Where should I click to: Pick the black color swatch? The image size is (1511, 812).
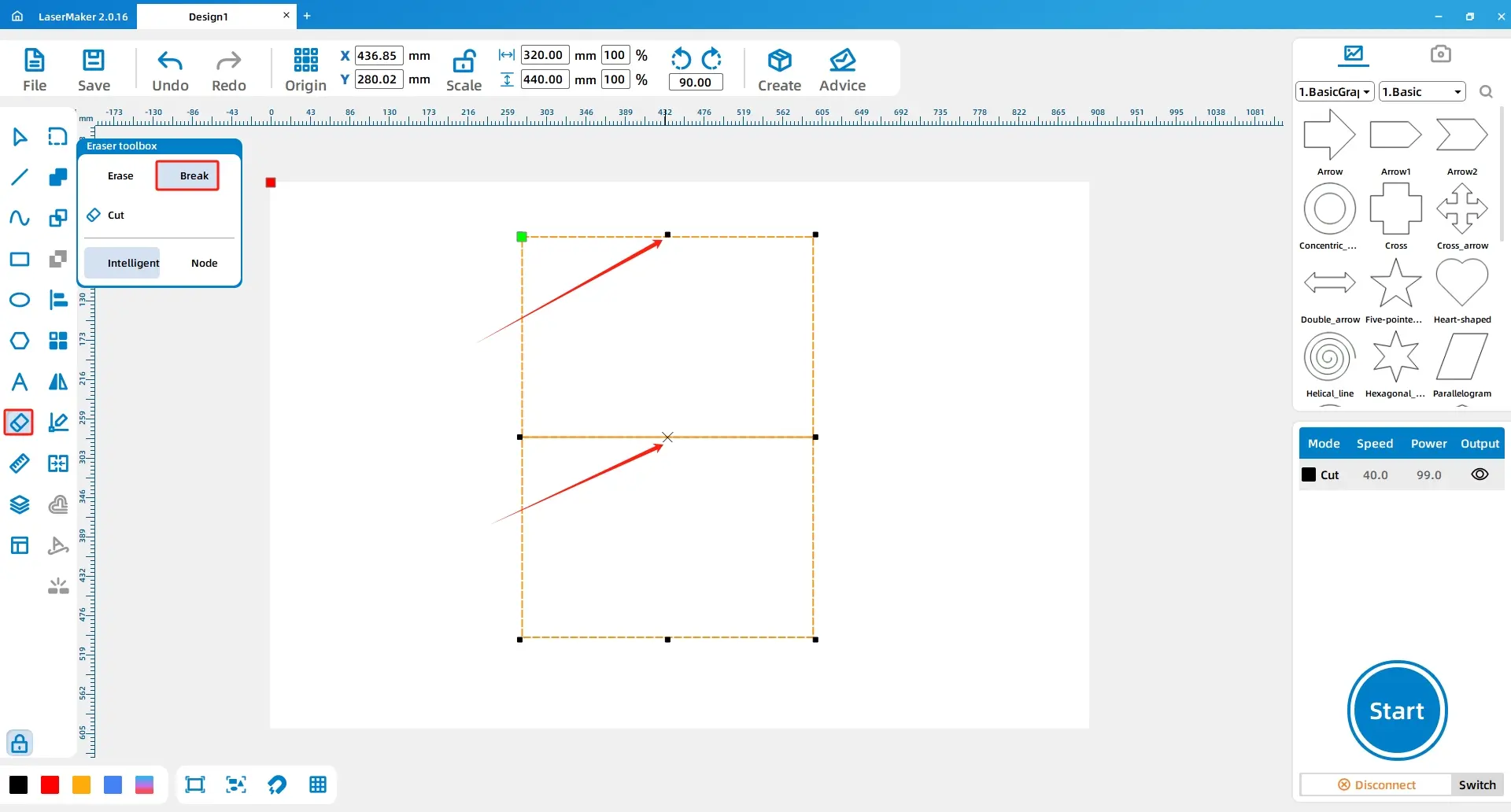click(x=18, y=784)
